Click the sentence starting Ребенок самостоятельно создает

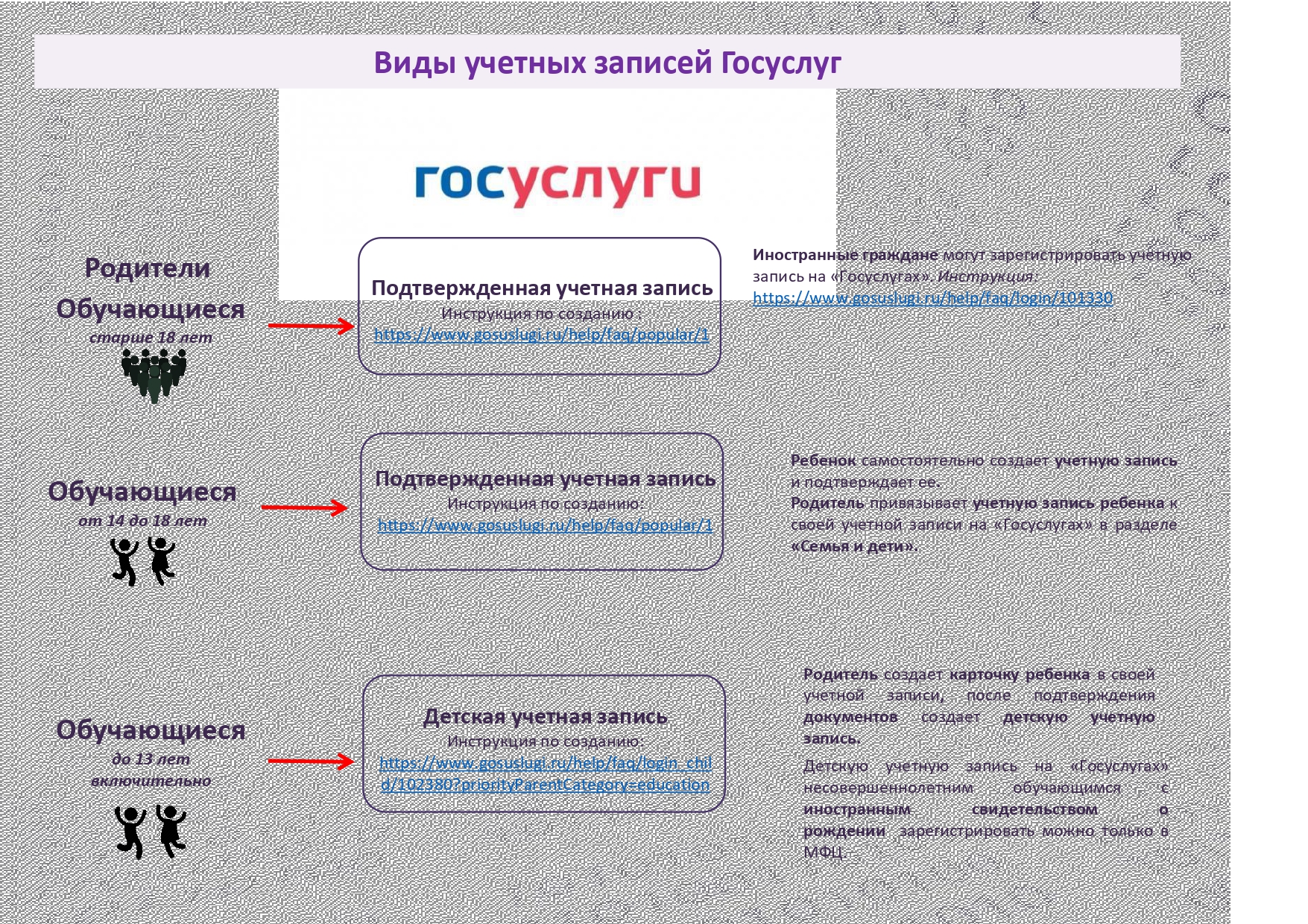pos(984,471)
